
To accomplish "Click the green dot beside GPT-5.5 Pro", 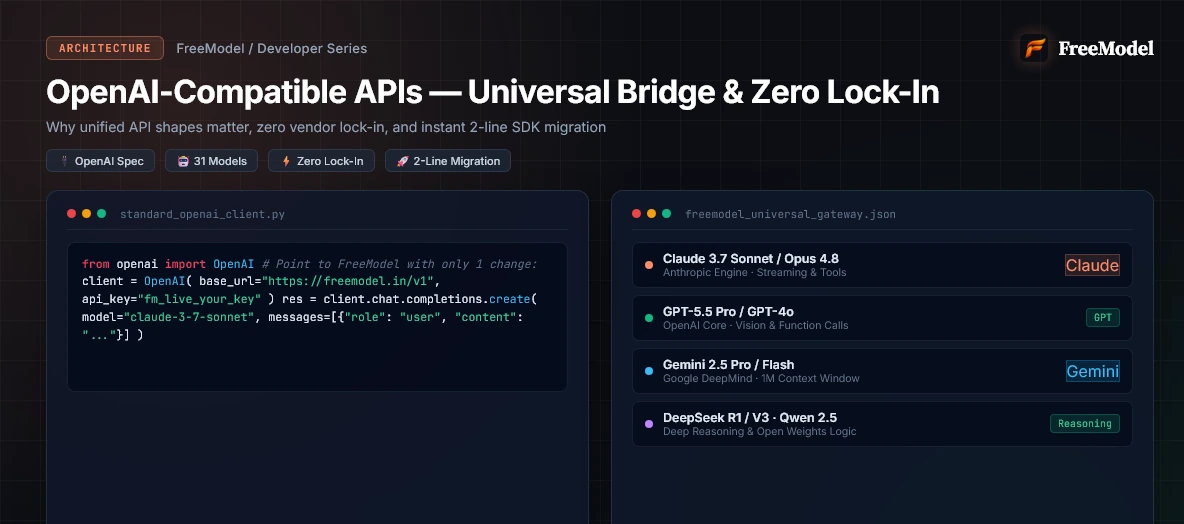I will (x=649, y=318).
